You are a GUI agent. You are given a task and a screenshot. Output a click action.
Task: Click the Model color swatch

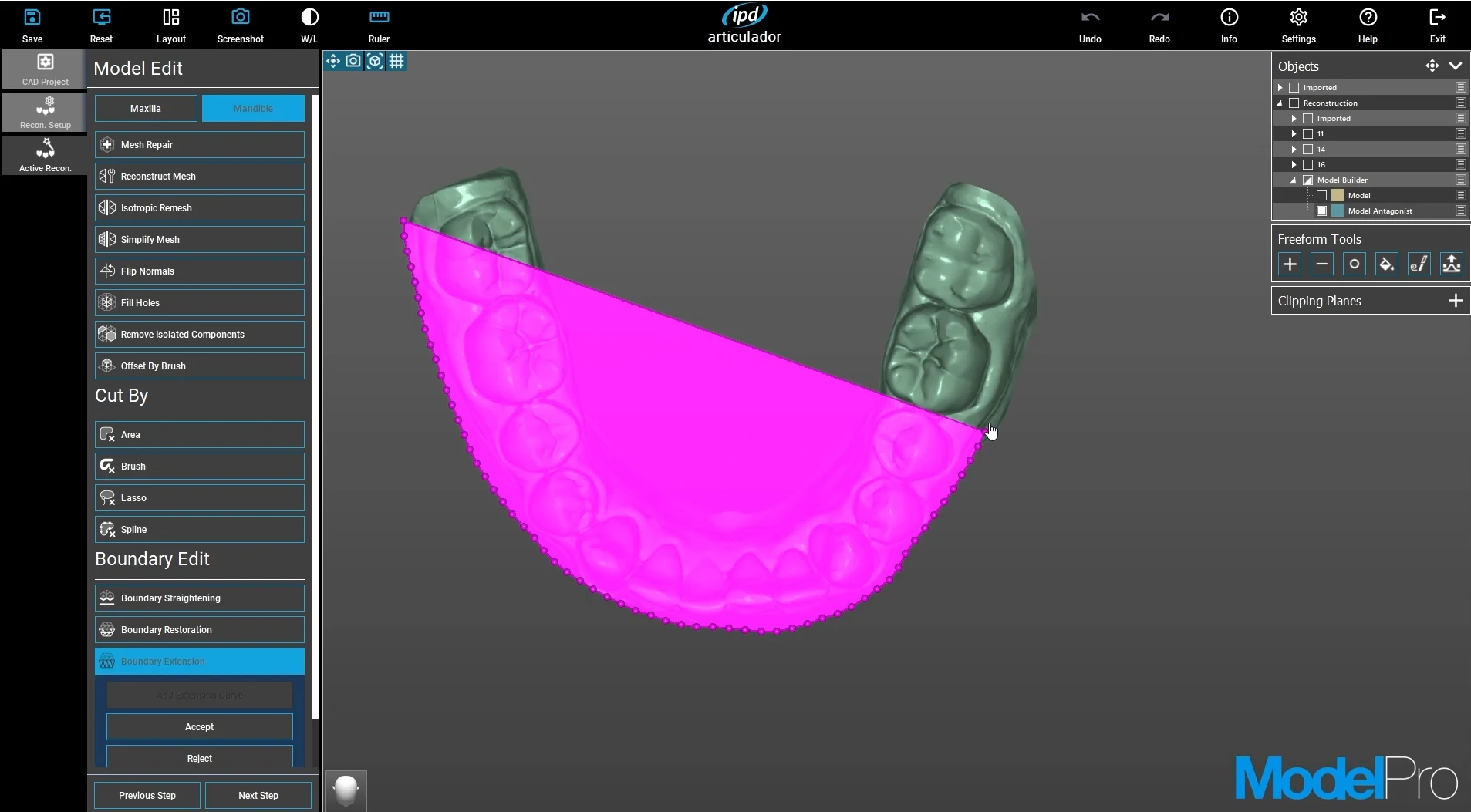tap(1338, 196)
